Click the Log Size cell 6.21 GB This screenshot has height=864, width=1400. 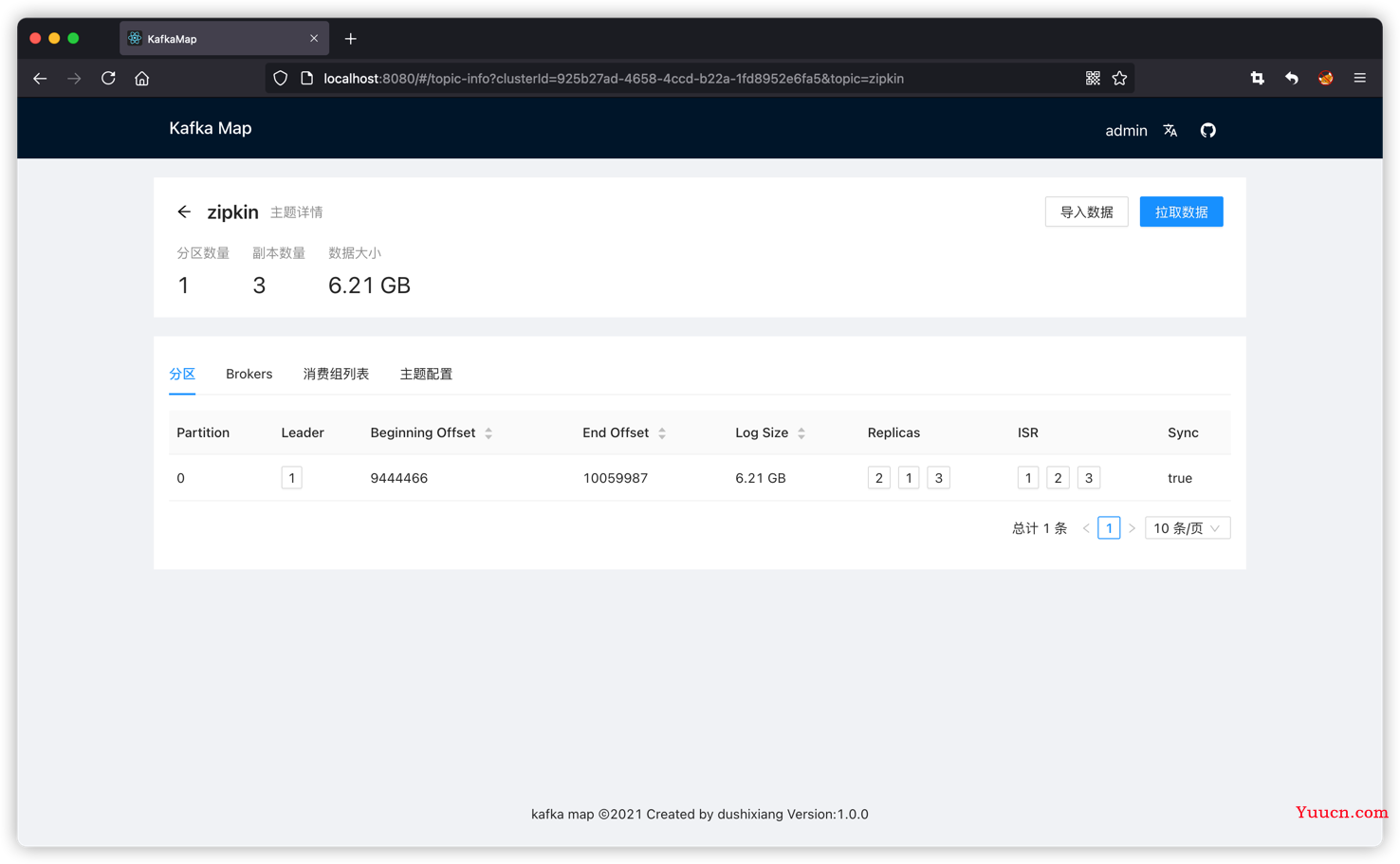(761, 478)
